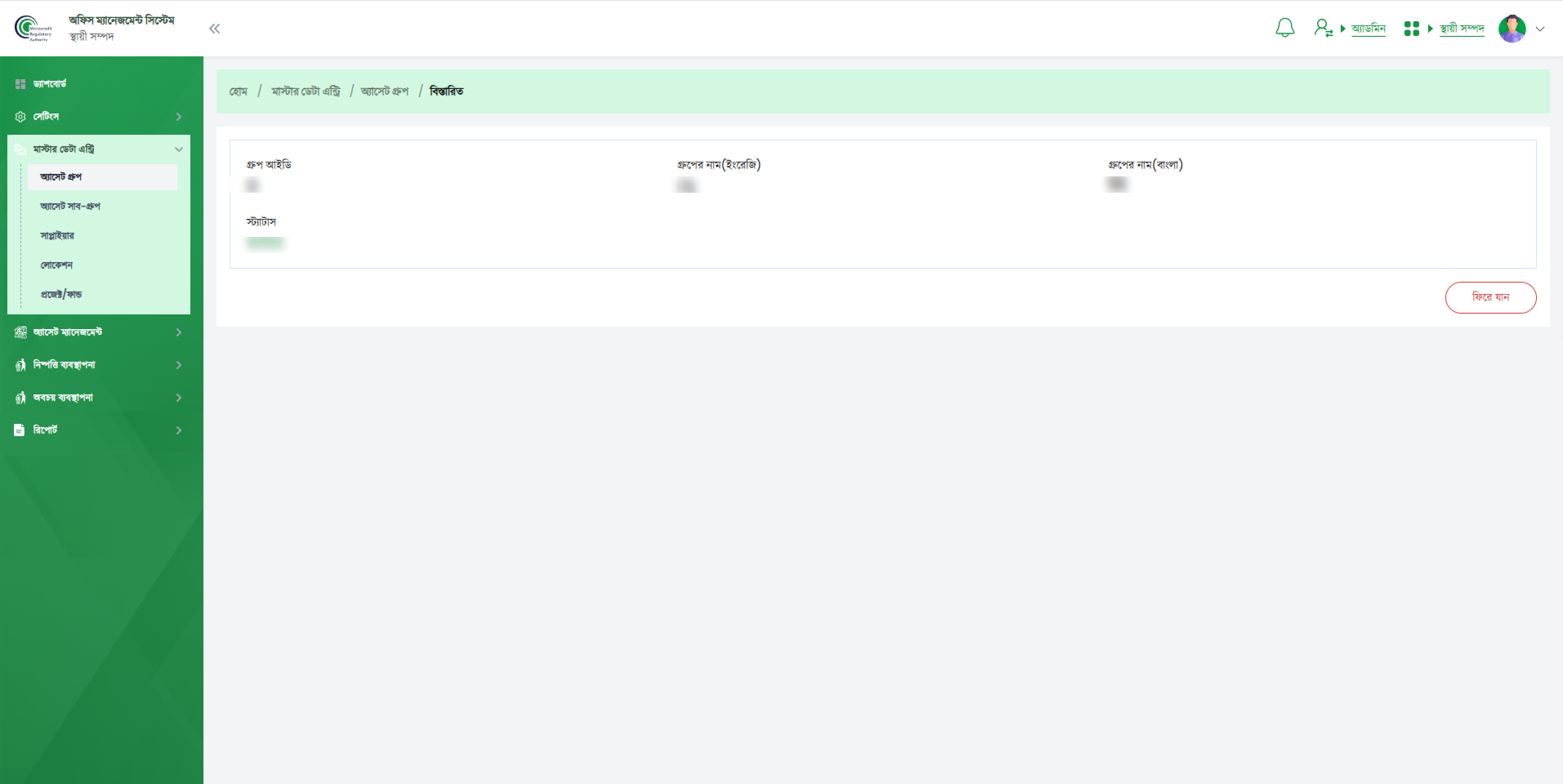This screenshot has width=1563, height=784.
Task: Click the organization logo in header
Action: tap(33, 29)
